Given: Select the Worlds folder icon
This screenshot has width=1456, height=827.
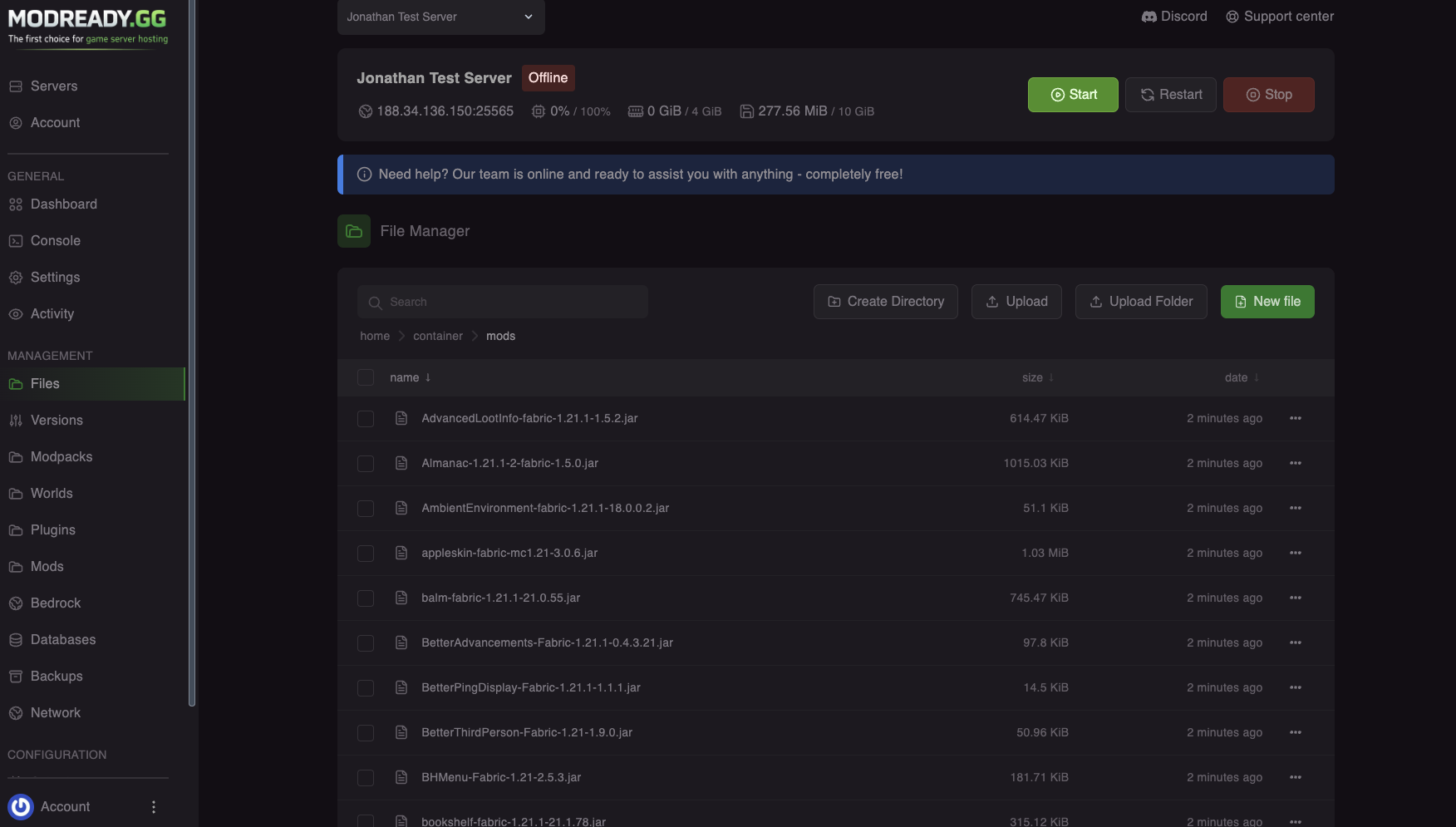Looking at the screenshot, I should click(15, 493).
